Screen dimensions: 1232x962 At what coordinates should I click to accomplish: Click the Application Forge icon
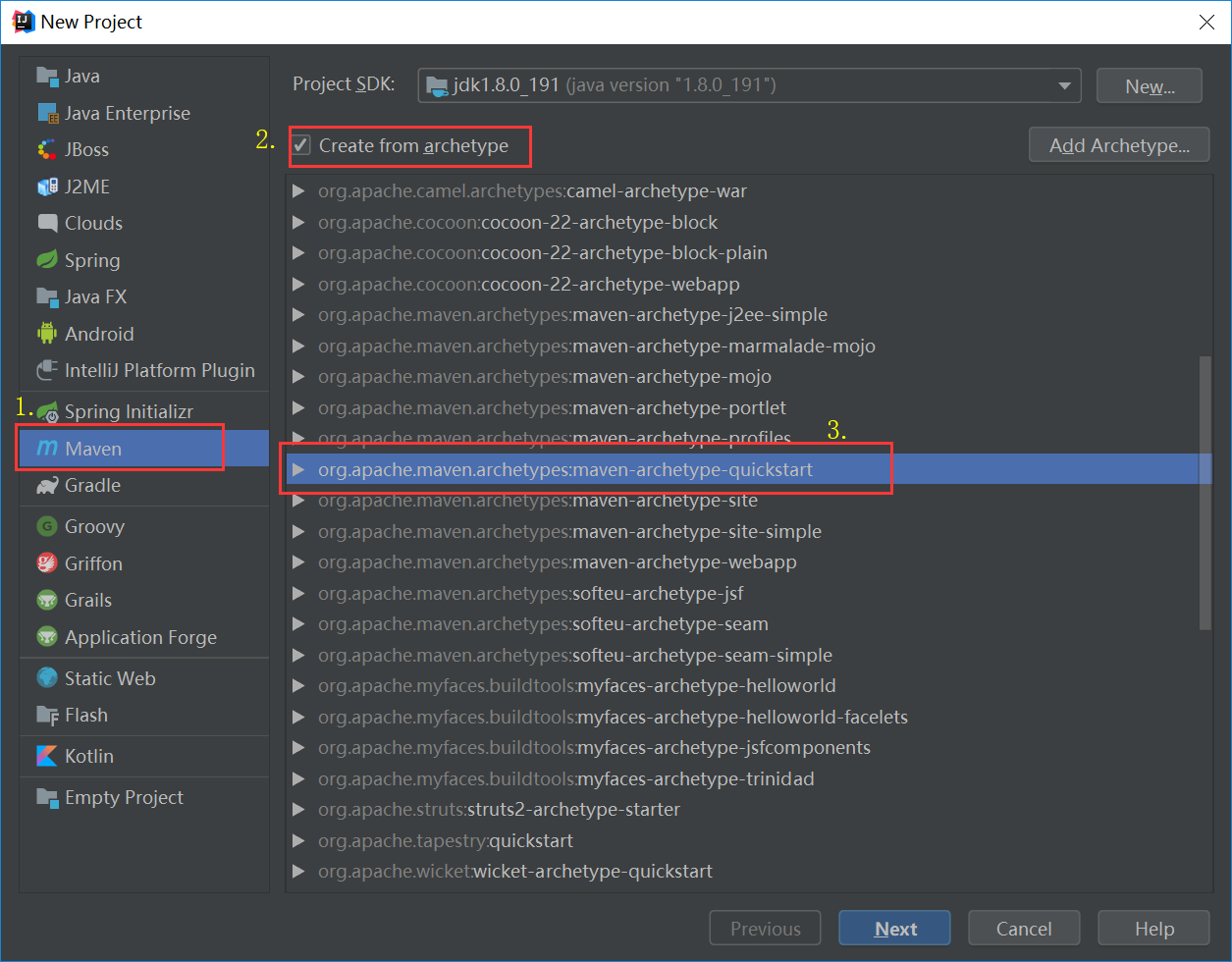[47, 637]
